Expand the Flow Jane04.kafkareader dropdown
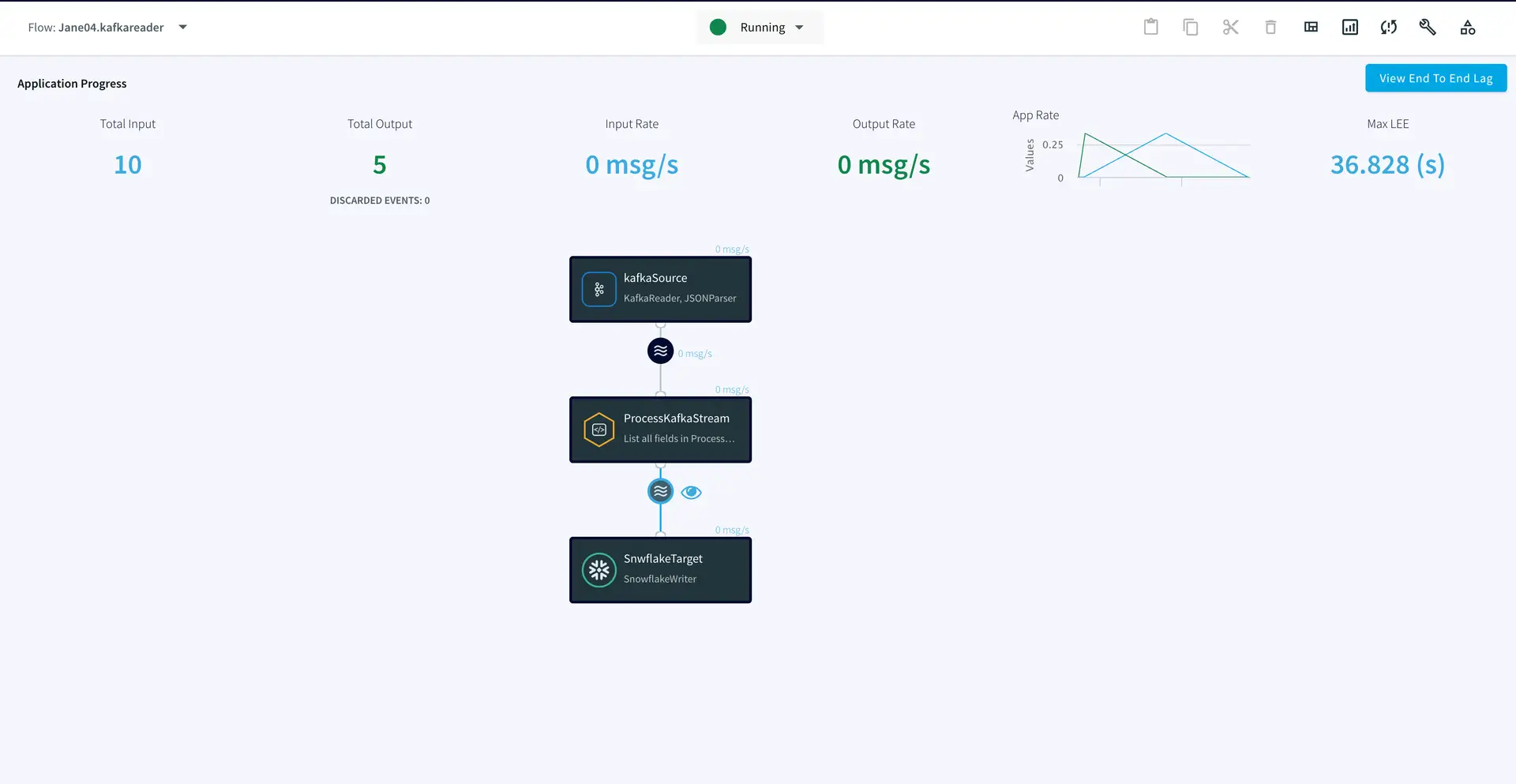The height and width of the screenshot is (784, 1516). (x=182, y=28)
